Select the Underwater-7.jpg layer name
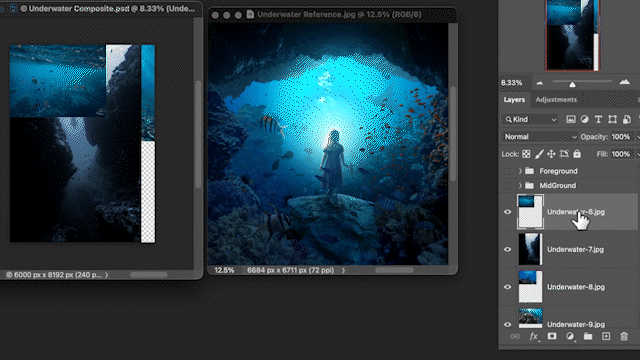The width and height of the screenshot is (640, 360). pyautogui.click(x=575, y=249)
